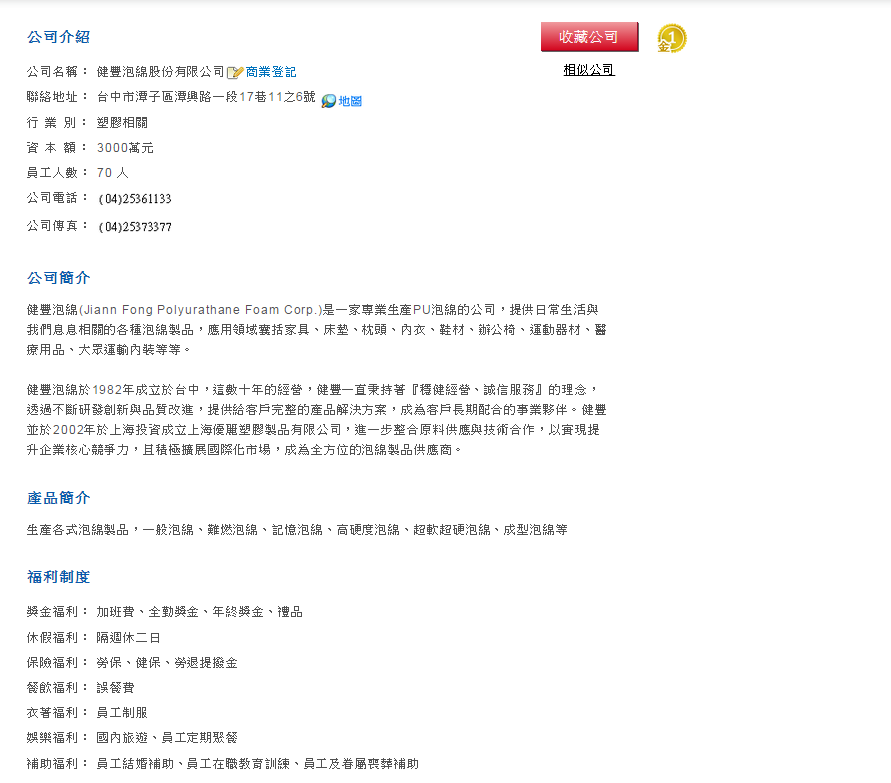The height and width of the screenshot is (783, 891).
Task: Click the 福利制度 heading
Action: click(x=59, y=577)
